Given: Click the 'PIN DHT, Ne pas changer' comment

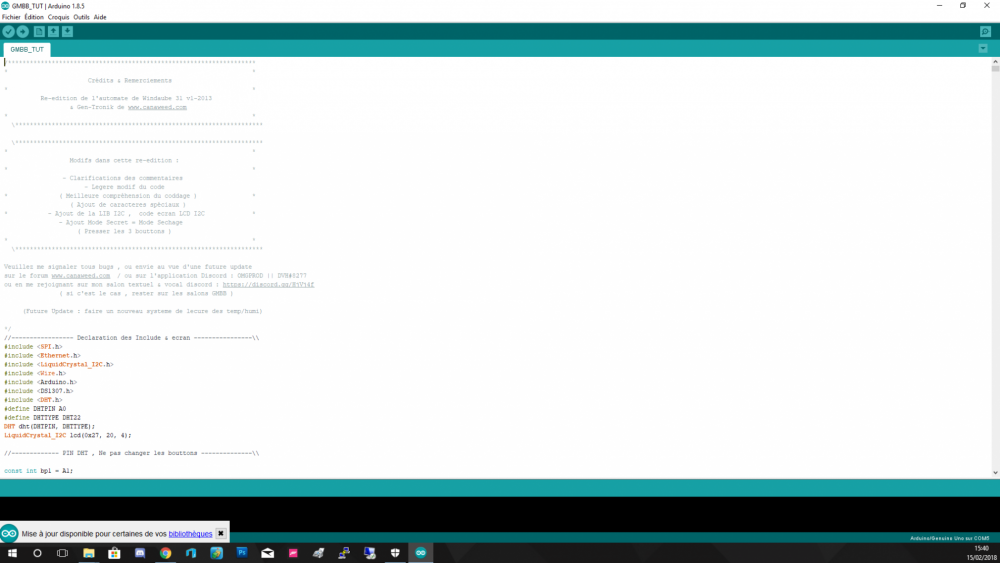Looking at the screenshot, I should (x=131, y=453).
